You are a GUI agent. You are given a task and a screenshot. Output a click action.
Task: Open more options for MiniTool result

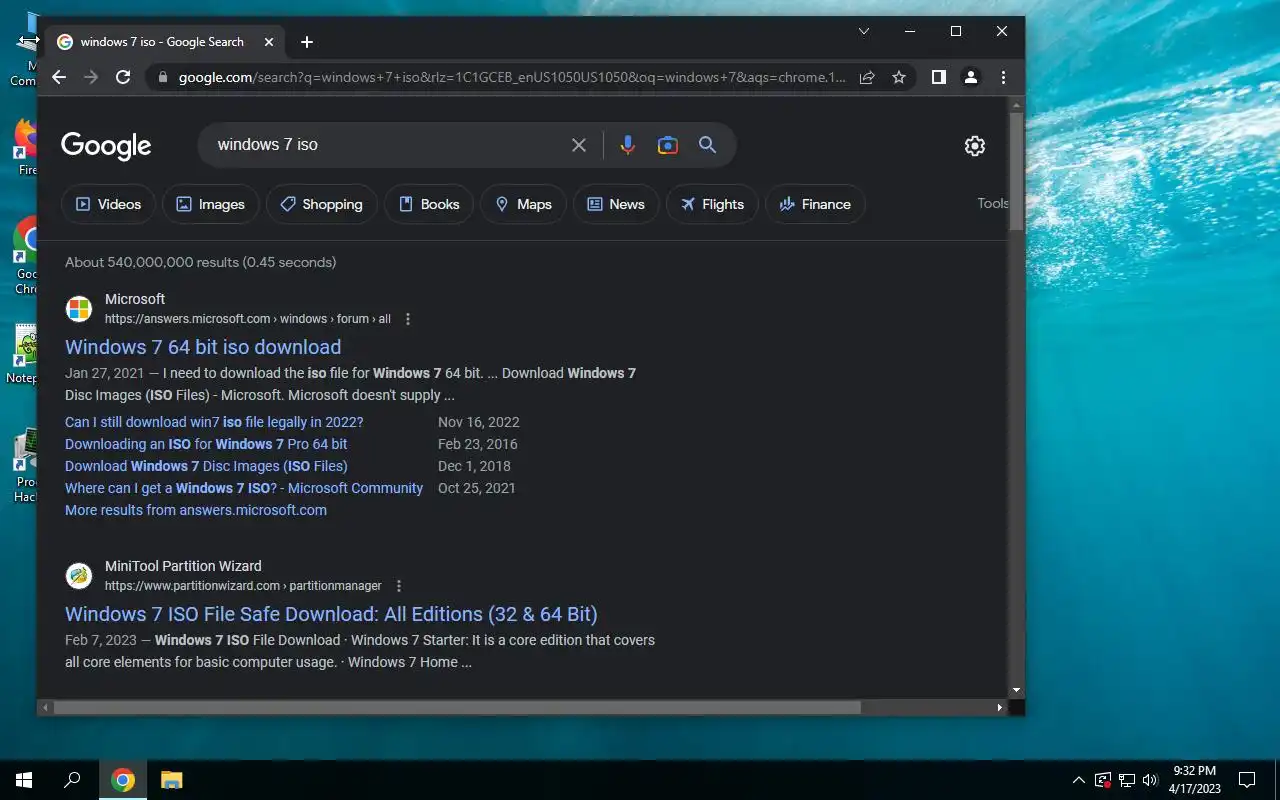click(x=399, y=586)
